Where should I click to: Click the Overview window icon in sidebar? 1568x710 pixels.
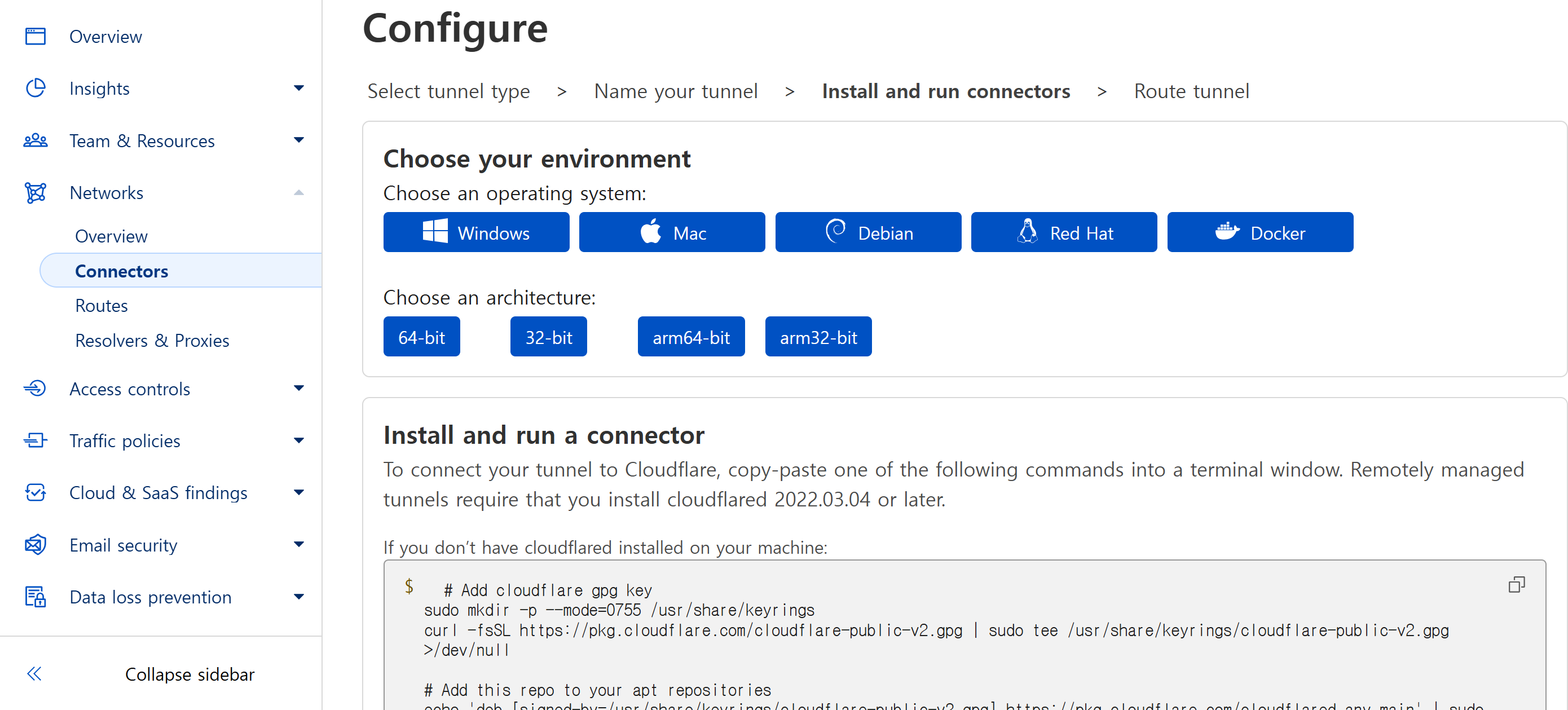36,37
